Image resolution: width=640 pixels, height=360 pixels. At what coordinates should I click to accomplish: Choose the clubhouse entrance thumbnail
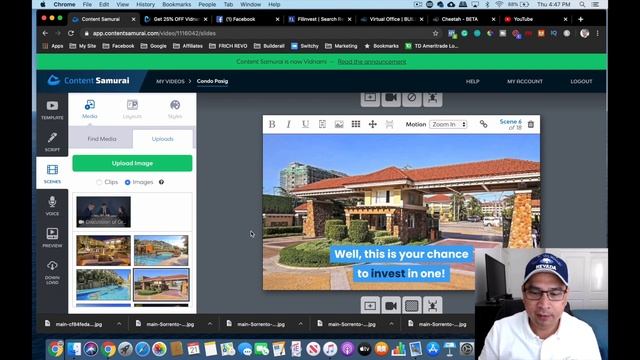click(x=161, y=284)
